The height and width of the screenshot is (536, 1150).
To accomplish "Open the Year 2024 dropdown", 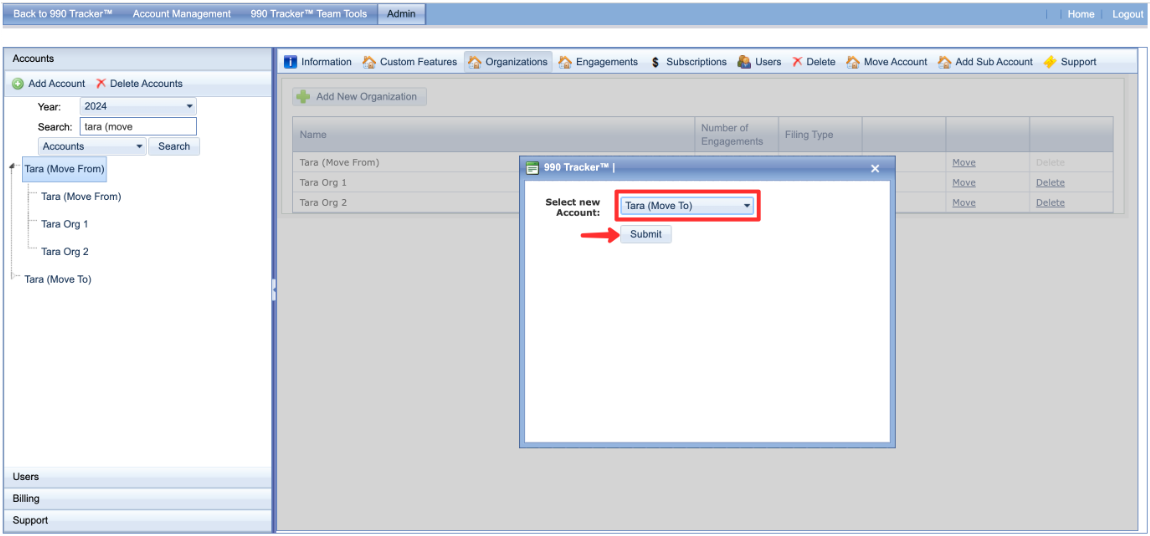I will 138,106.
